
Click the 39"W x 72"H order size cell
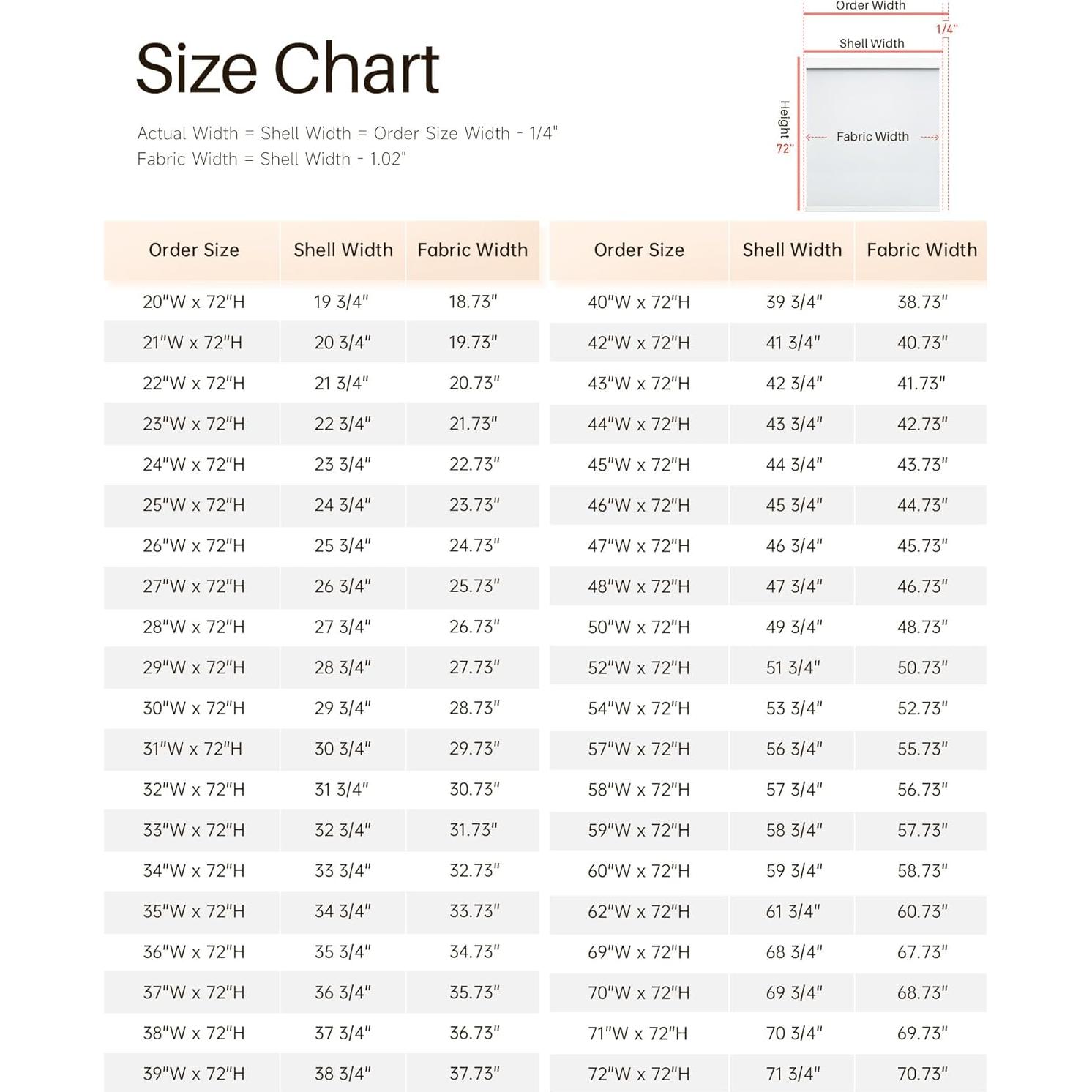point(194,1074)
